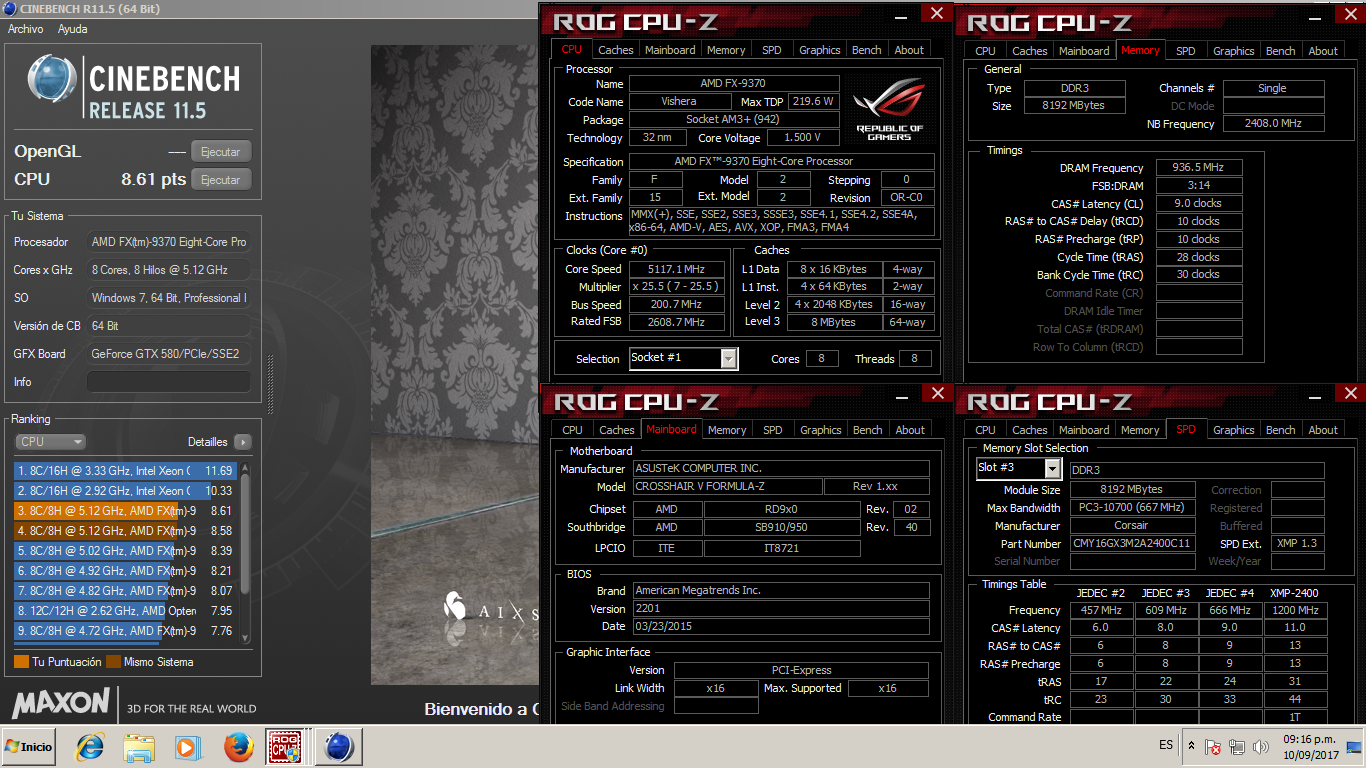
Task: Open the Ayuda menu in Cinebench
Action: tap(72, 29)
